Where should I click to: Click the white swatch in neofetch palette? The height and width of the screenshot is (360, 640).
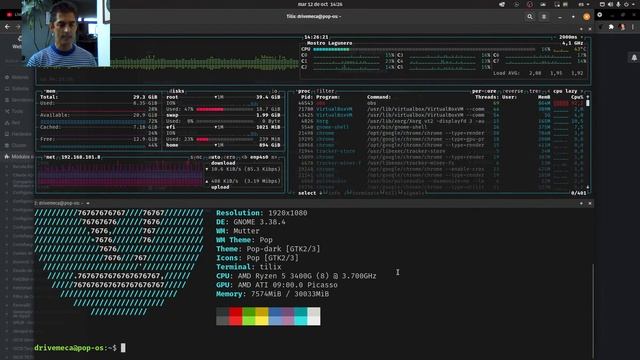click(x=314, y=316)
